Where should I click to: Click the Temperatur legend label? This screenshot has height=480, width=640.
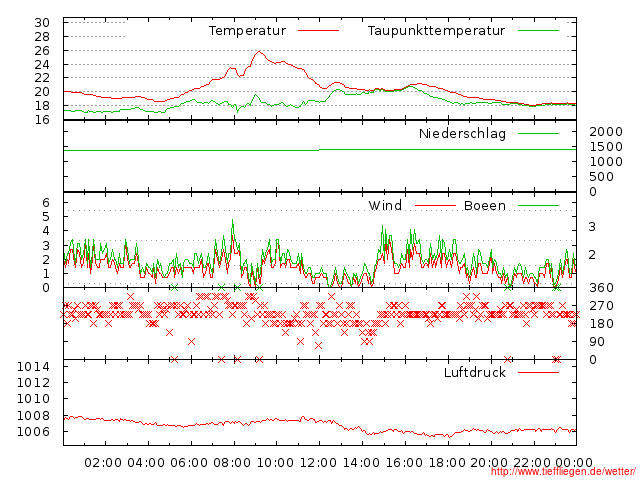click(247, 31)
